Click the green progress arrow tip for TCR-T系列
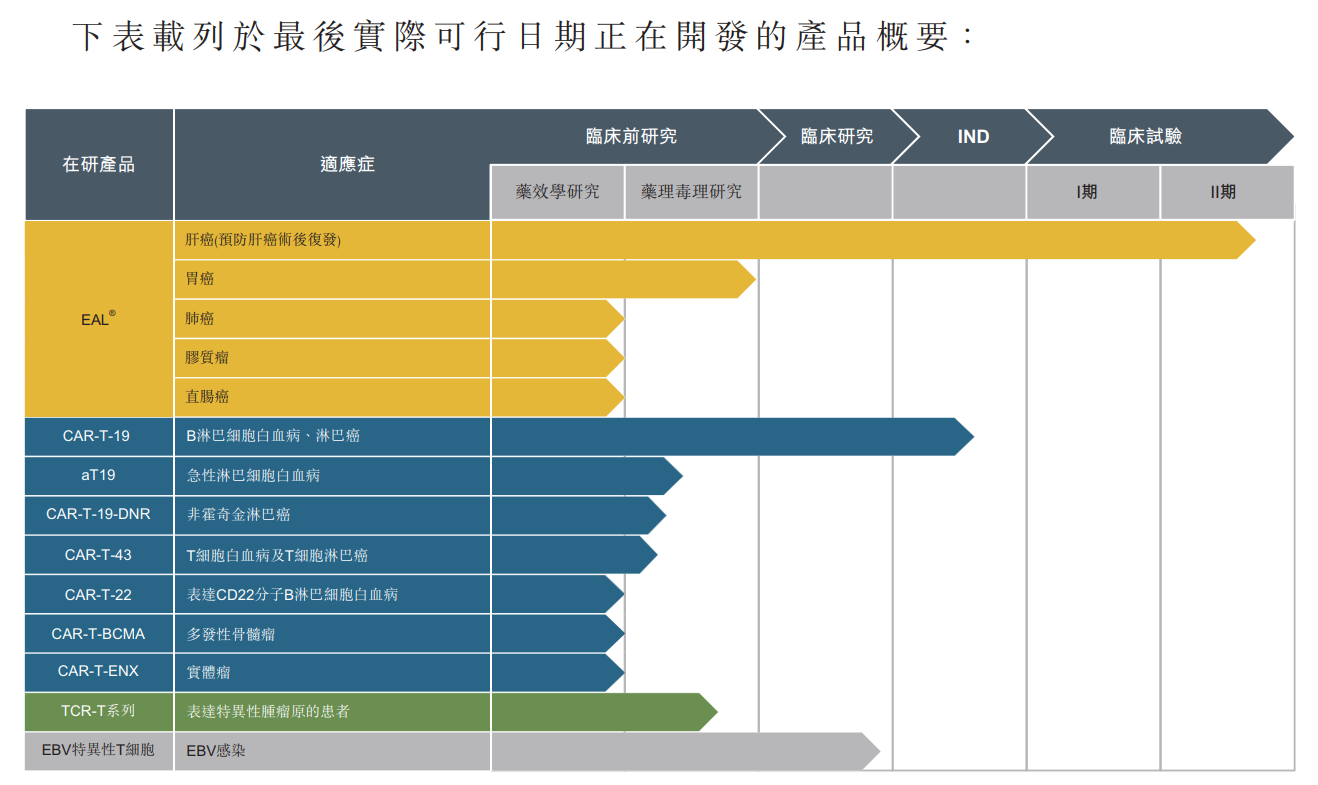Viewport: 1318px width, 785px height. coord(708,712)
